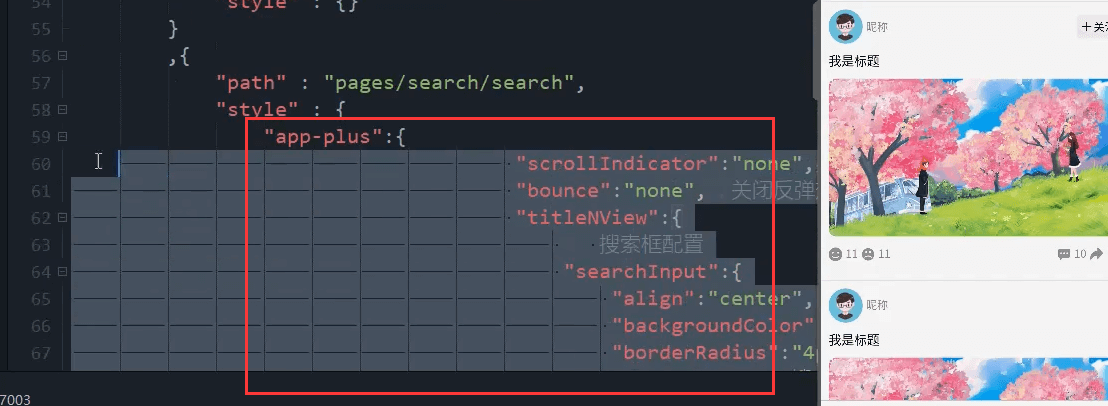Screen dimensions: 1108x406
Task: Click line number 57 in the gutter
Action: click(x=41, y=83)
